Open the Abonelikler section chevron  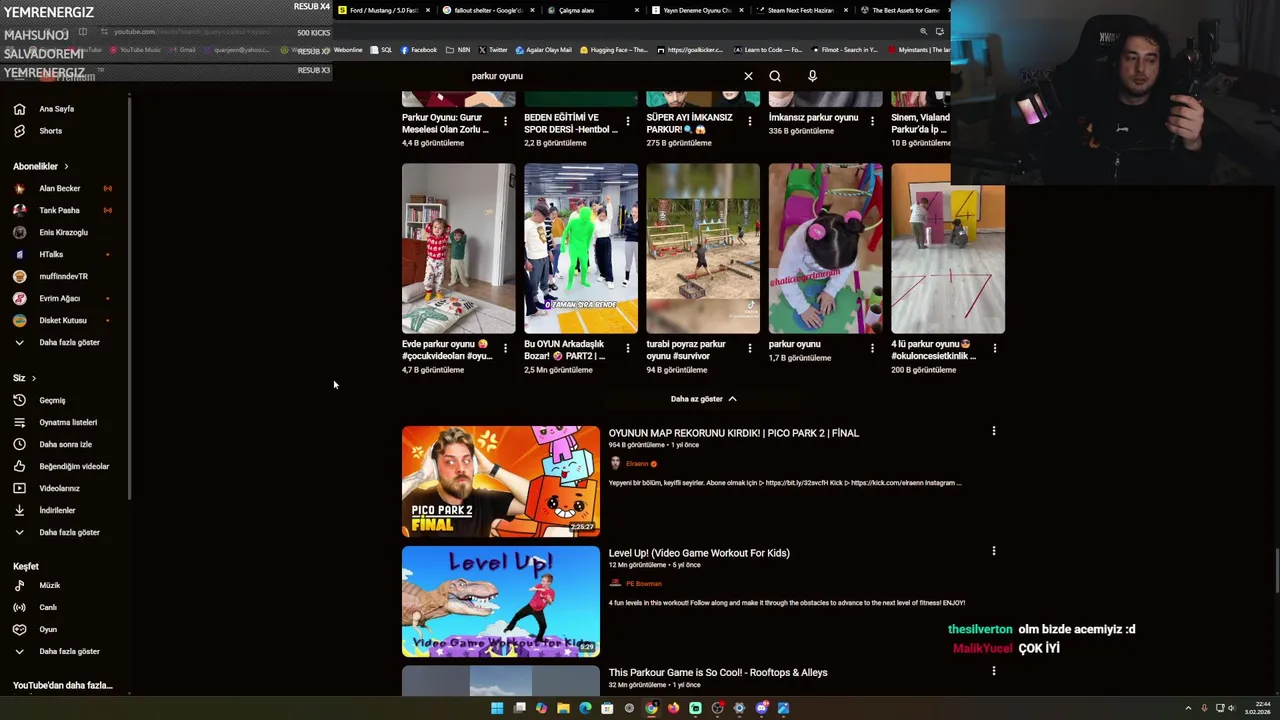[x=66, y=166]
